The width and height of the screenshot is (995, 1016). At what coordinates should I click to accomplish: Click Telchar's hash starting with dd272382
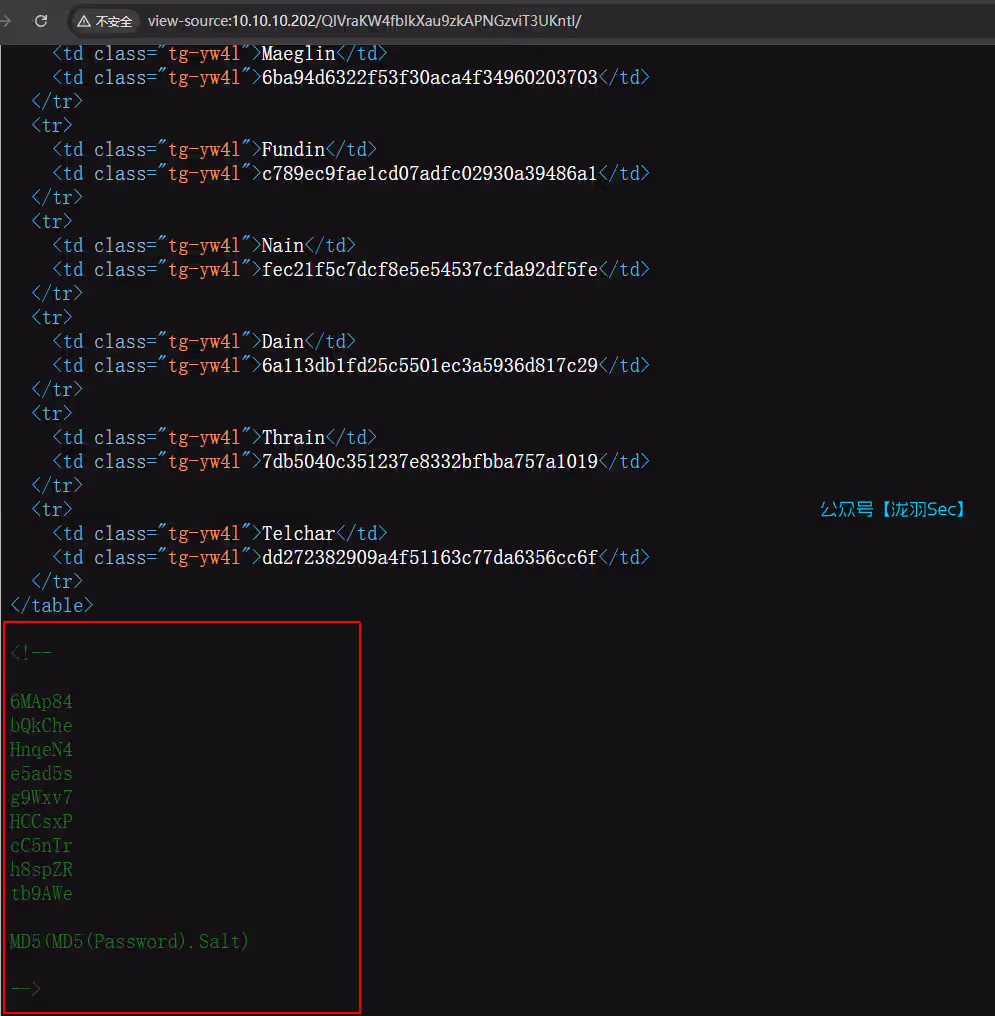point(429,557)
